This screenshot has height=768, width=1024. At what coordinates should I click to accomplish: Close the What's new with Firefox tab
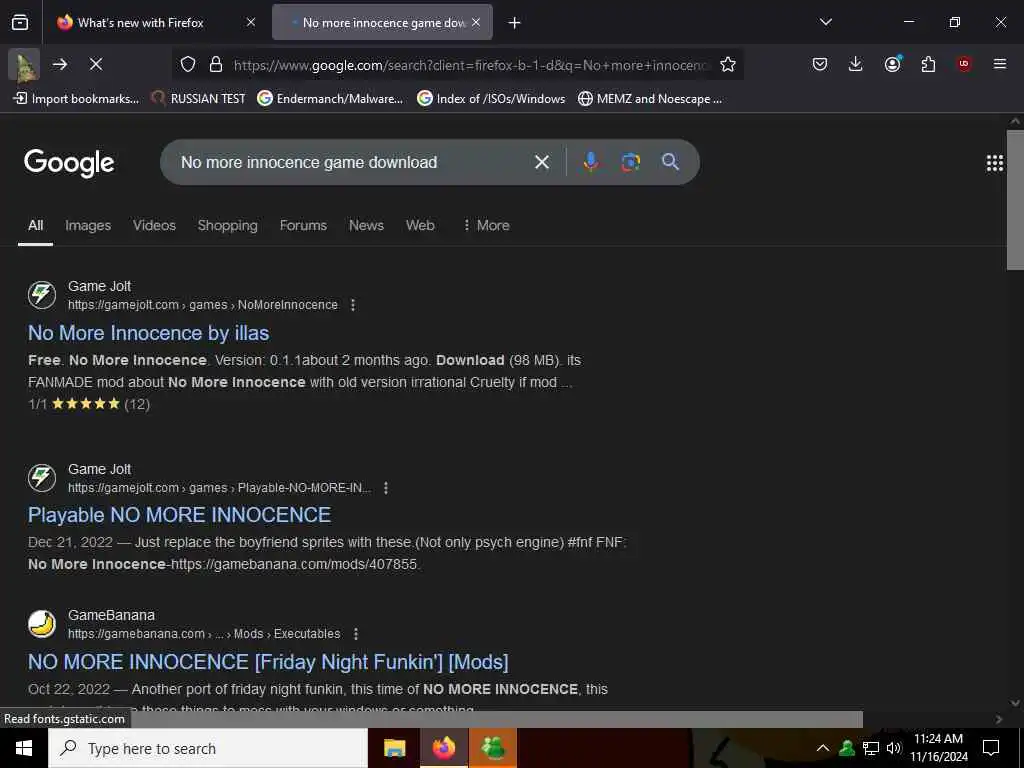click(x=251, y=22)
